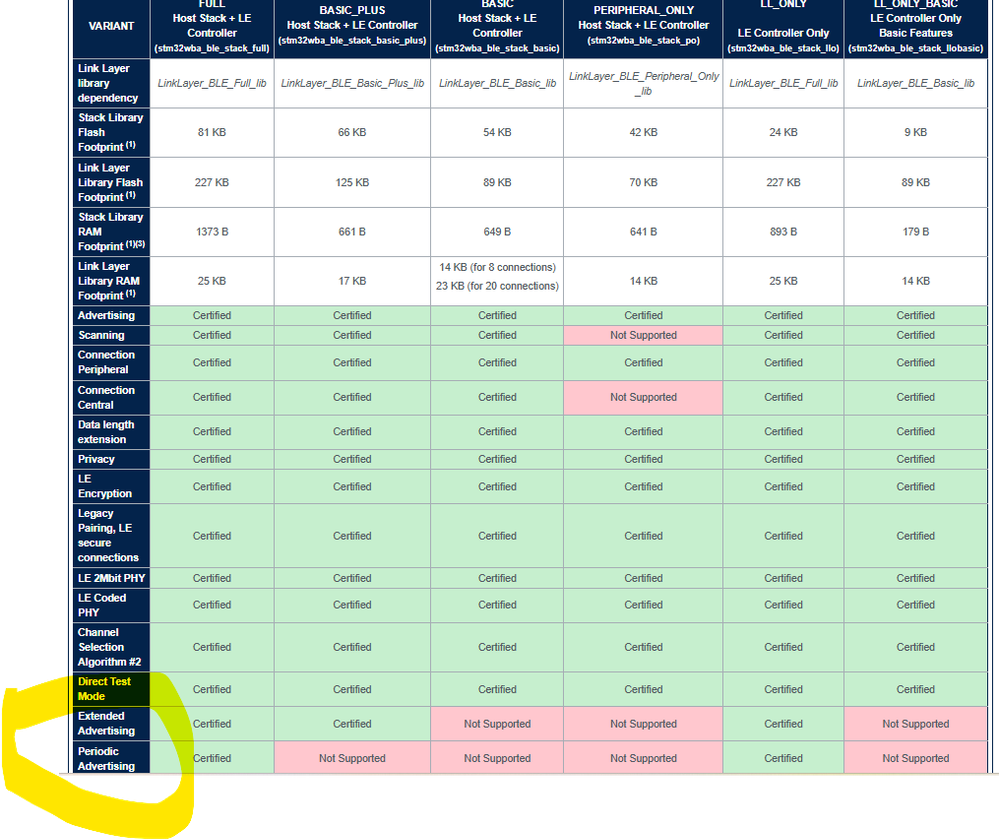Click LL_ONLY_BASIC 'Not Supported' for Extended Advertising
999x840 pixels.
click(916, 724)
